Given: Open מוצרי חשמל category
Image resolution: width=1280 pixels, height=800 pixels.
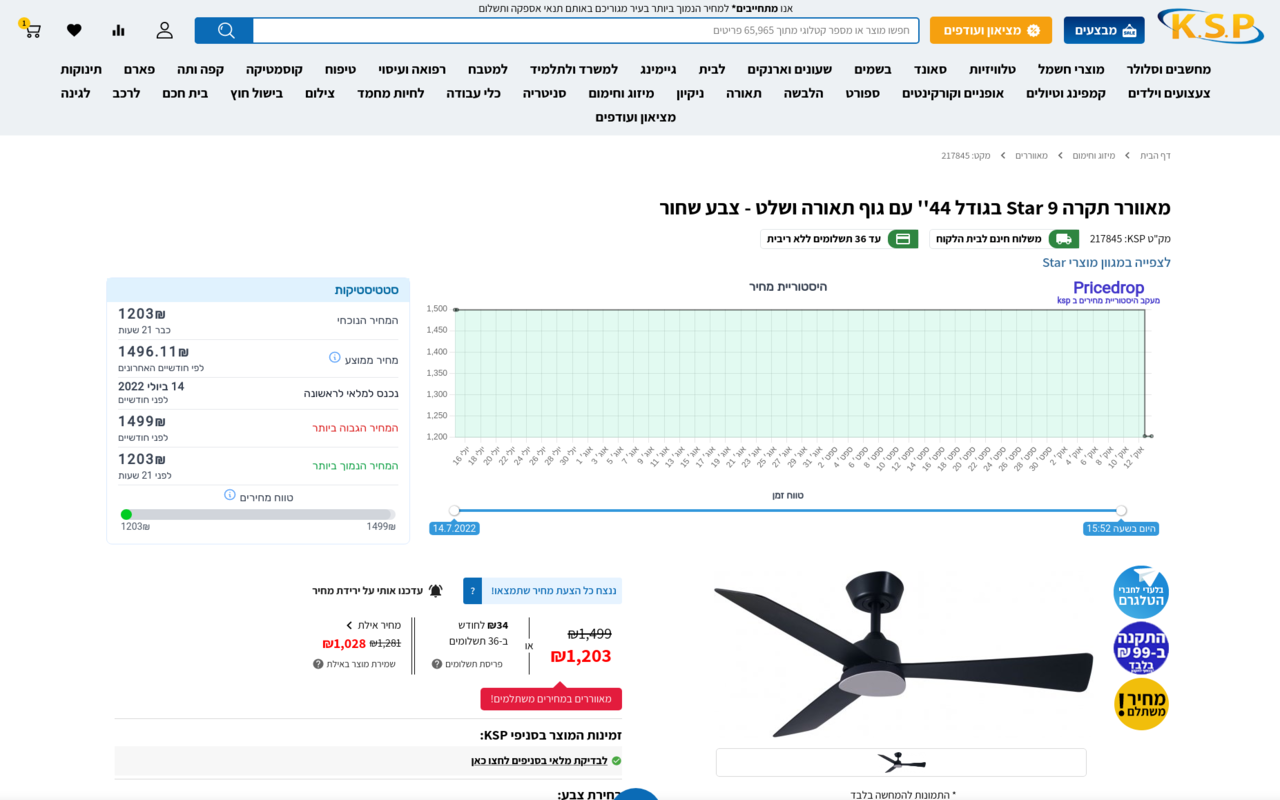Looking at the screenshot, I should pyautogui.click(x=1071, y=69).
